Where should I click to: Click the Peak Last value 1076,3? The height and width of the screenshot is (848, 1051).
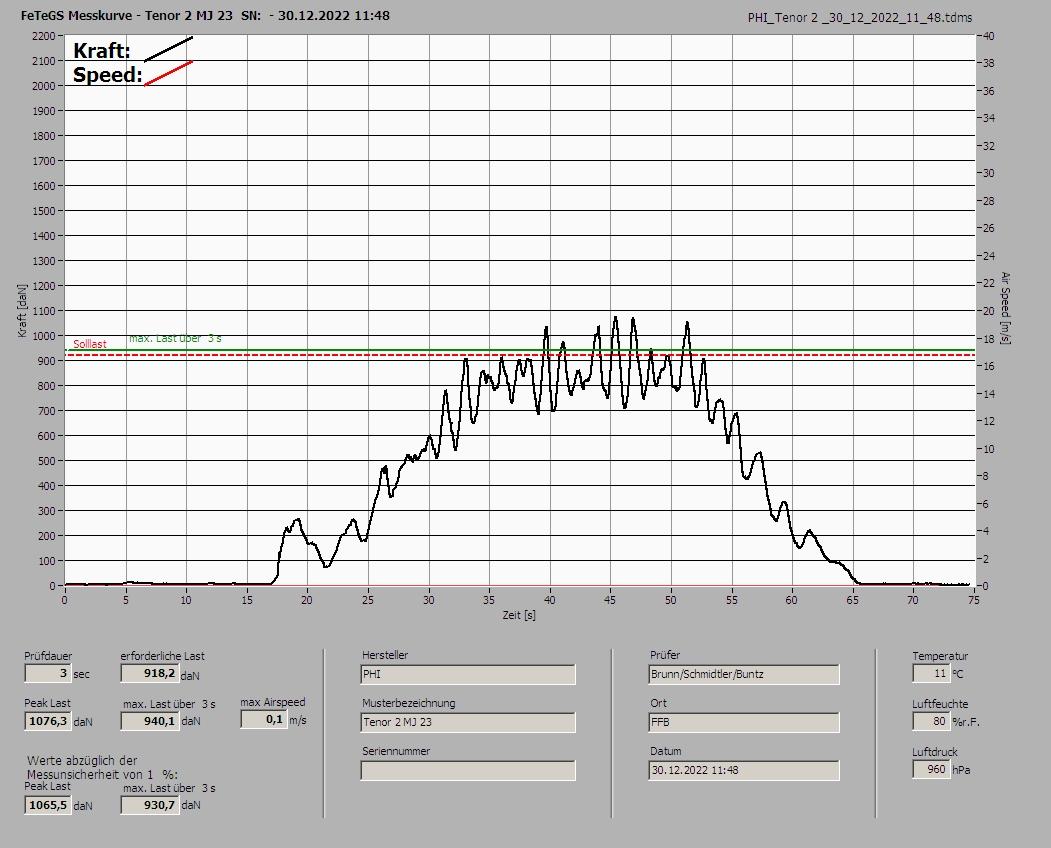pyautogui.click(x=47, y=721)
